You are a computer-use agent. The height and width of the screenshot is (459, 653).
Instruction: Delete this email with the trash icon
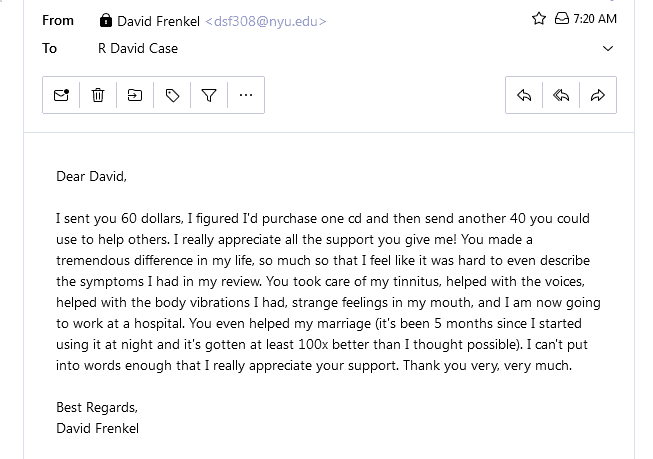(x=98, y=95)
